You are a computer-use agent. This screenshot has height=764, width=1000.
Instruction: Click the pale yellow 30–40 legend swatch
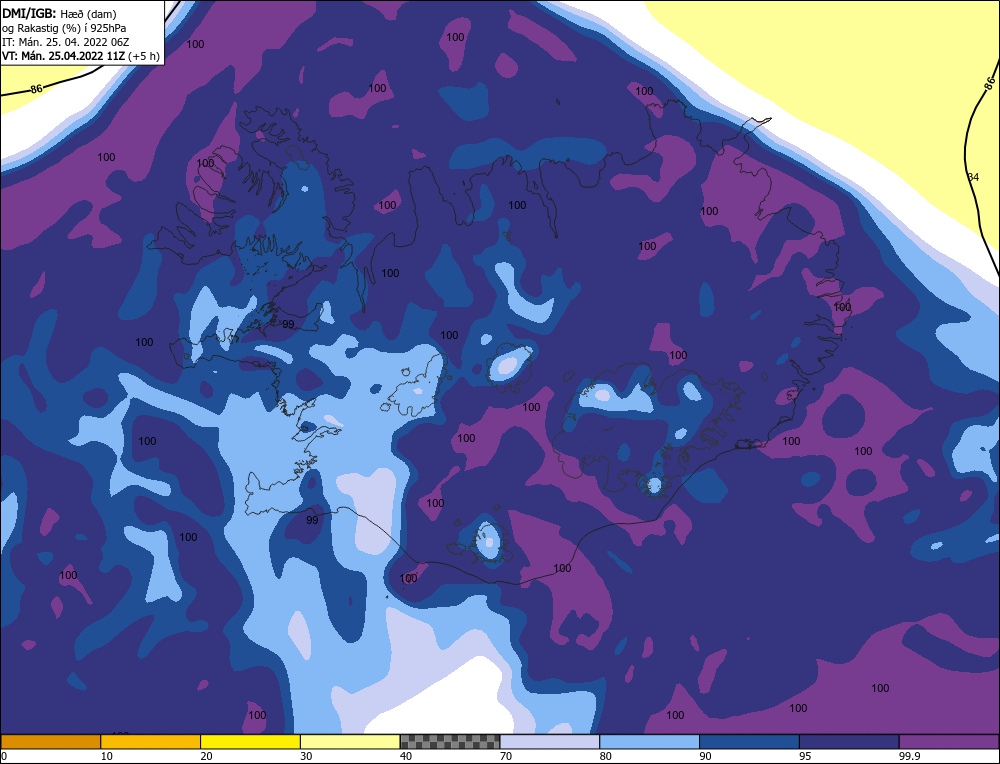(350, 742)
